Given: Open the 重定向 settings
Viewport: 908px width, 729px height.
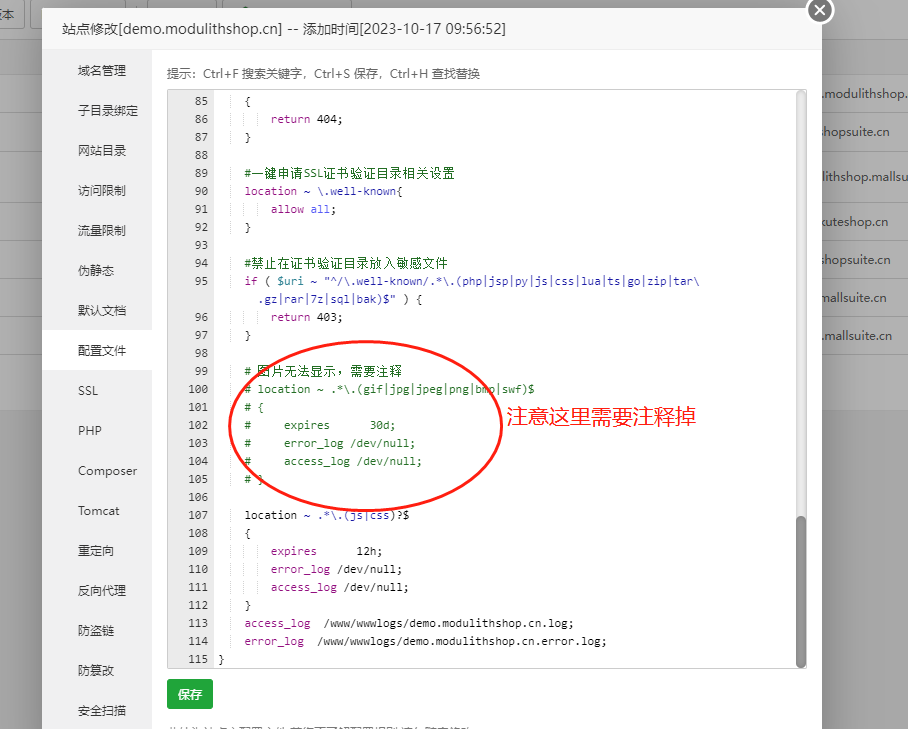Looking at the screenshot, I should tap(96, 551).
